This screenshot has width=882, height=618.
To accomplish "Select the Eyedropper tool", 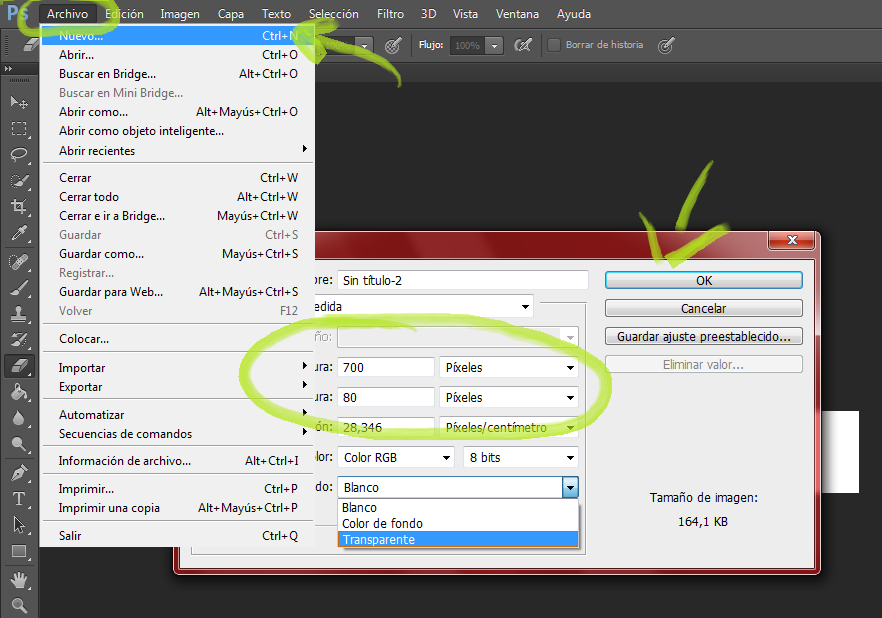I will 19,233.
